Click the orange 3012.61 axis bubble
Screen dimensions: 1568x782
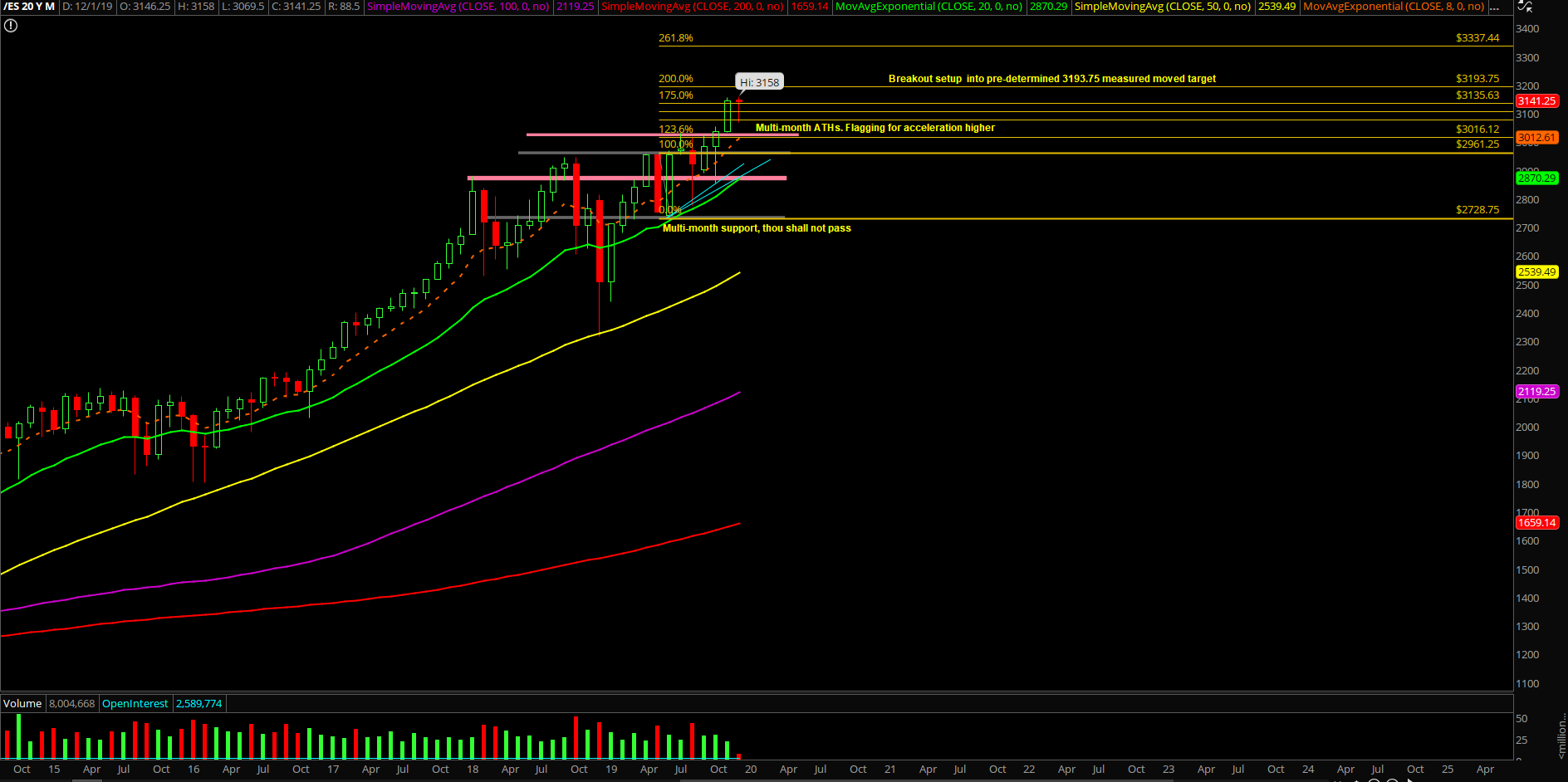coord(1536,138)
